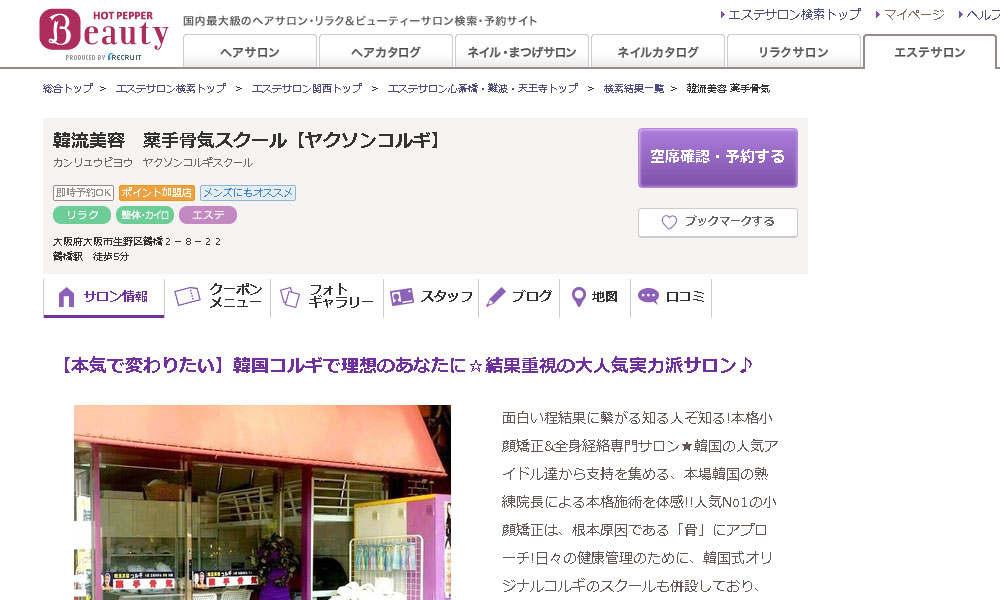Screen dimensions: 1000x600
Task: Open the マイページ arrow link
Action: pos(912,15)
